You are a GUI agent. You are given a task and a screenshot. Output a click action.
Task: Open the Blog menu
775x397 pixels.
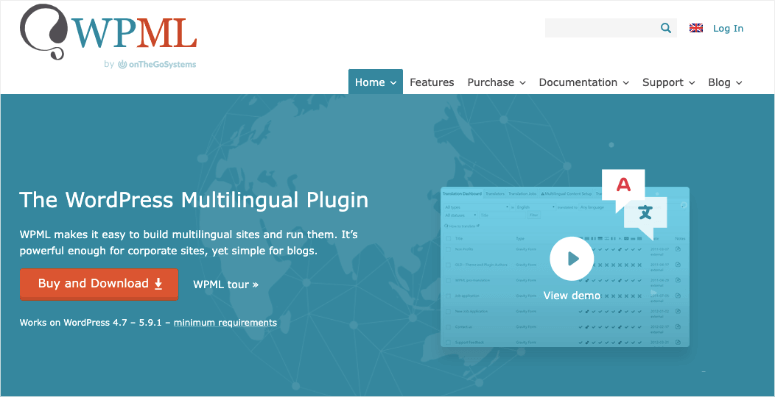pyautogui.click(x=725, y=82)
